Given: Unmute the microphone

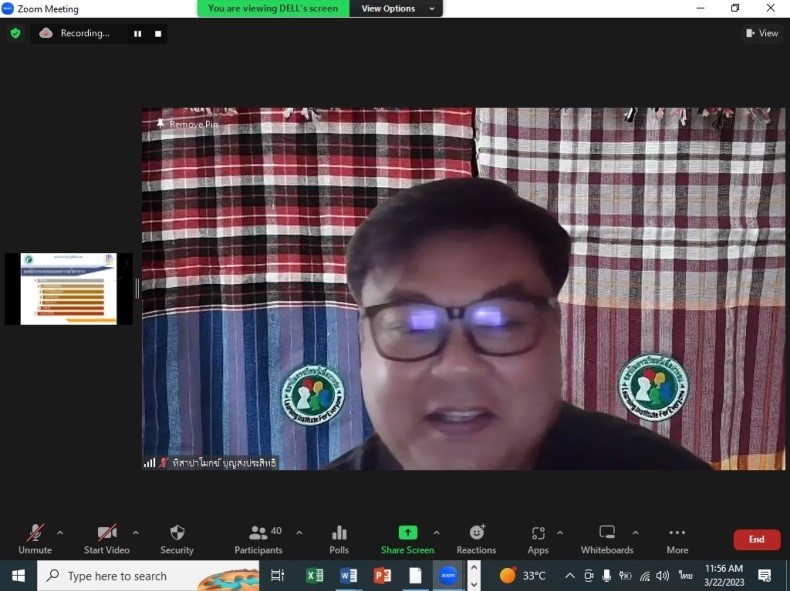Looking at the screenshot, I should (x=35, y=538).
